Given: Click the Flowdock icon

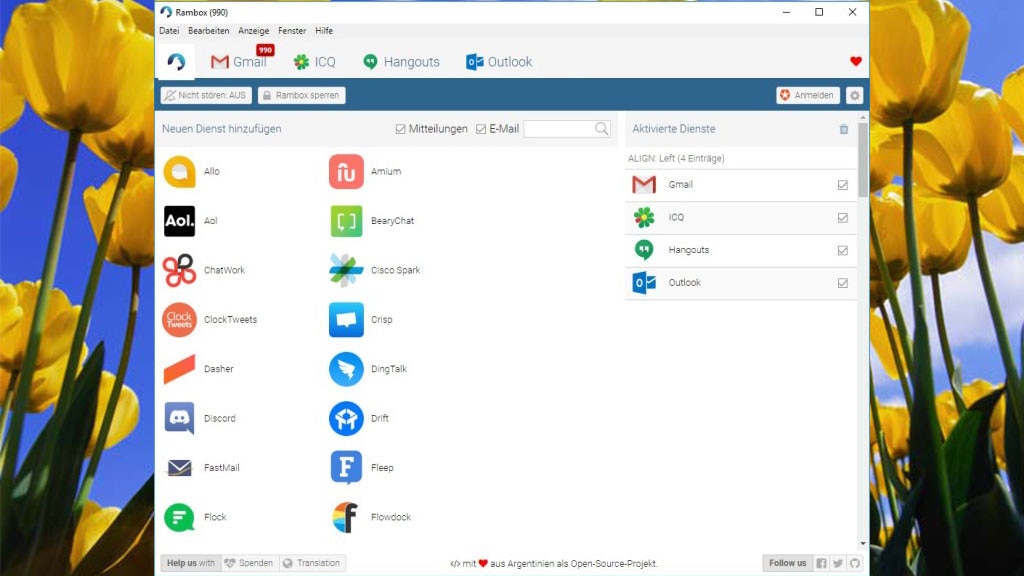Looking at the screenshot, I should coord(346,517).
